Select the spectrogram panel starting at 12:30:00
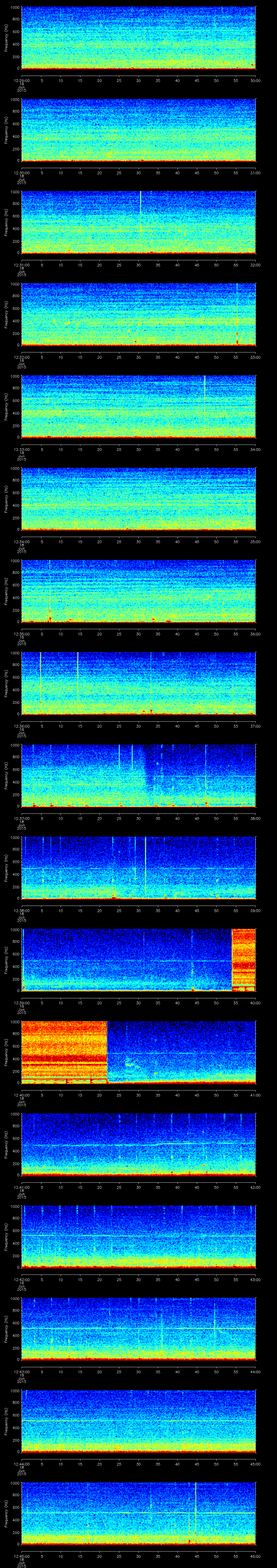Image resolution: width=277 pixels, height=1568 pixels. tap(138, 130)
